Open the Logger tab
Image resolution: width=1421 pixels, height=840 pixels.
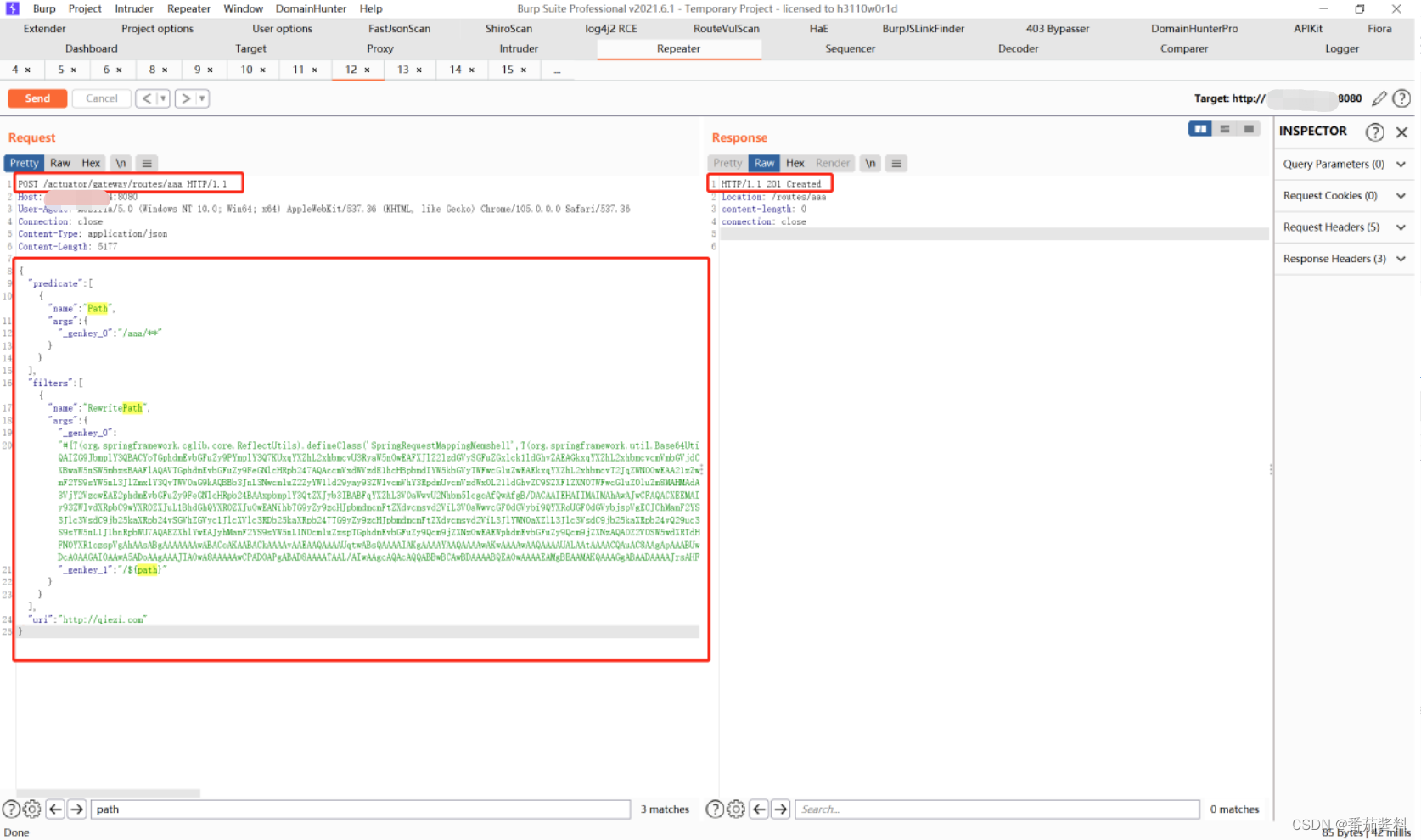1341,48
